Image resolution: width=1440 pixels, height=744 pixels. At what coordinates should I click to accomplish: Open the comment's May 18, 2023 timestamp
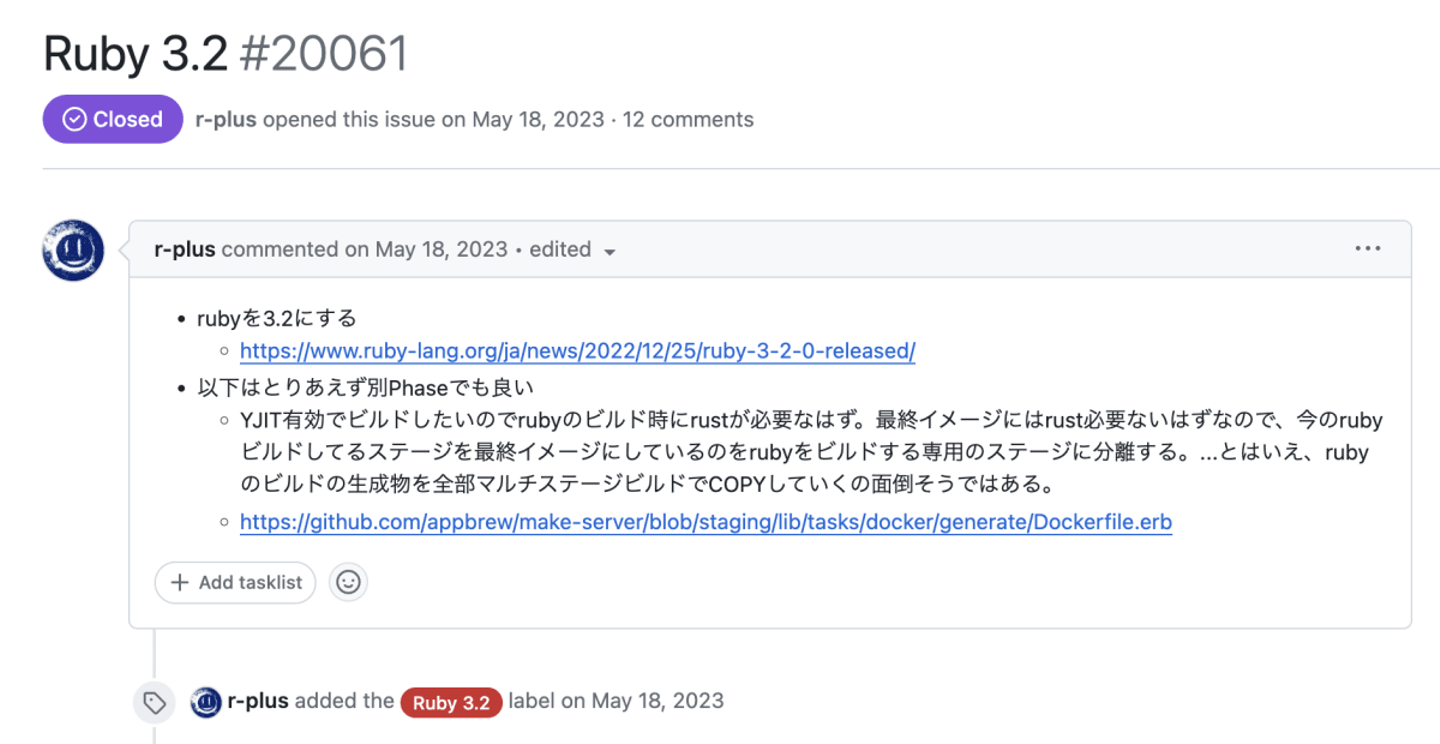[441, 249]
